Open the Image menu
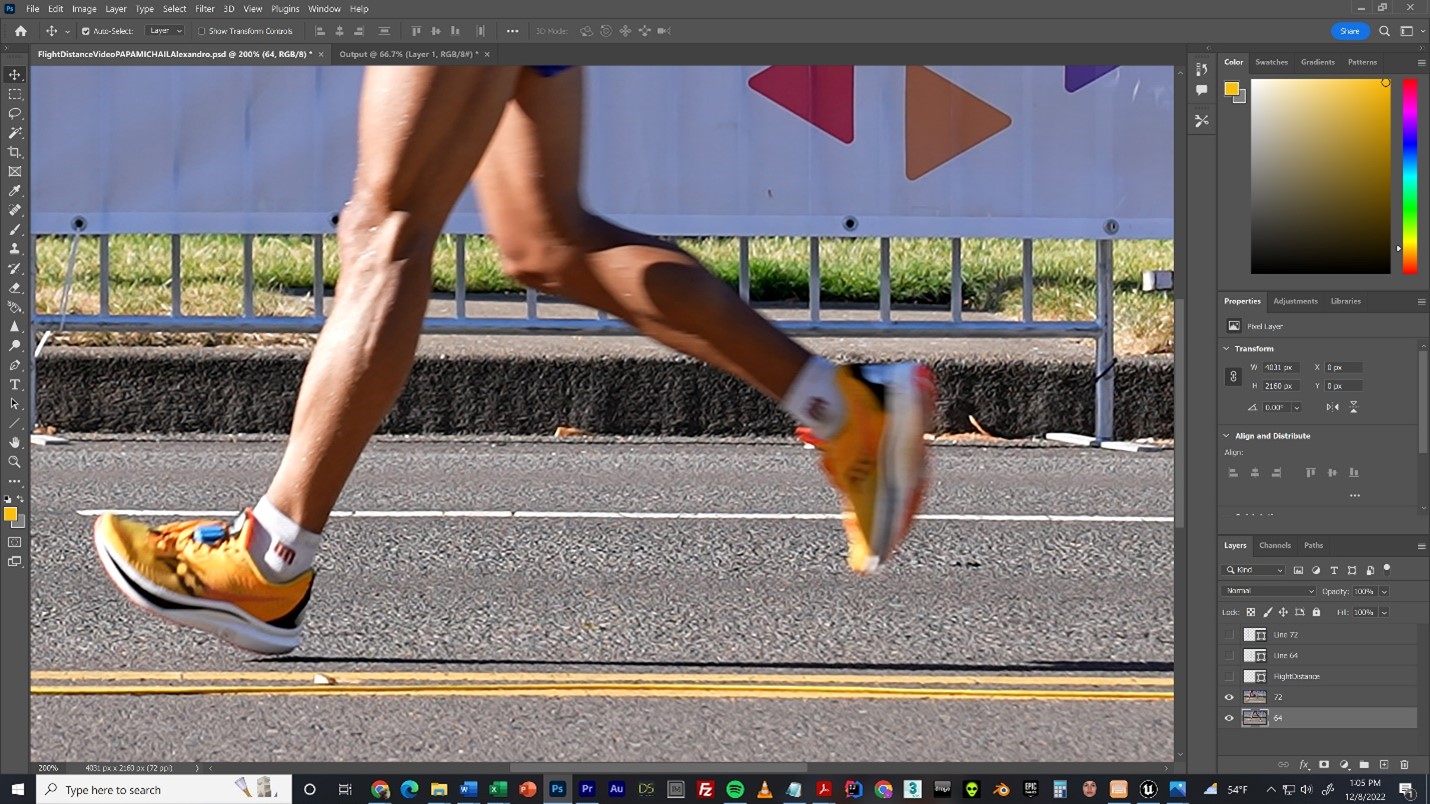 [84, 9]
